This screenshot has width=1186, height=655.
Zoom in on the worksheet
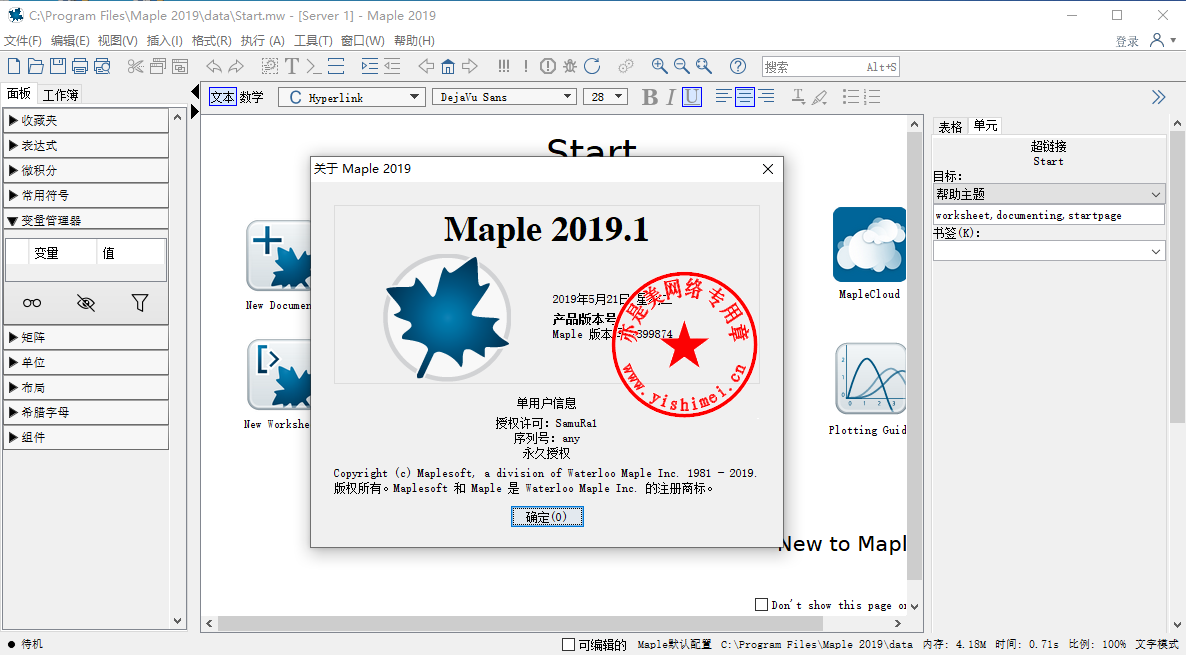tap(660, 67)
